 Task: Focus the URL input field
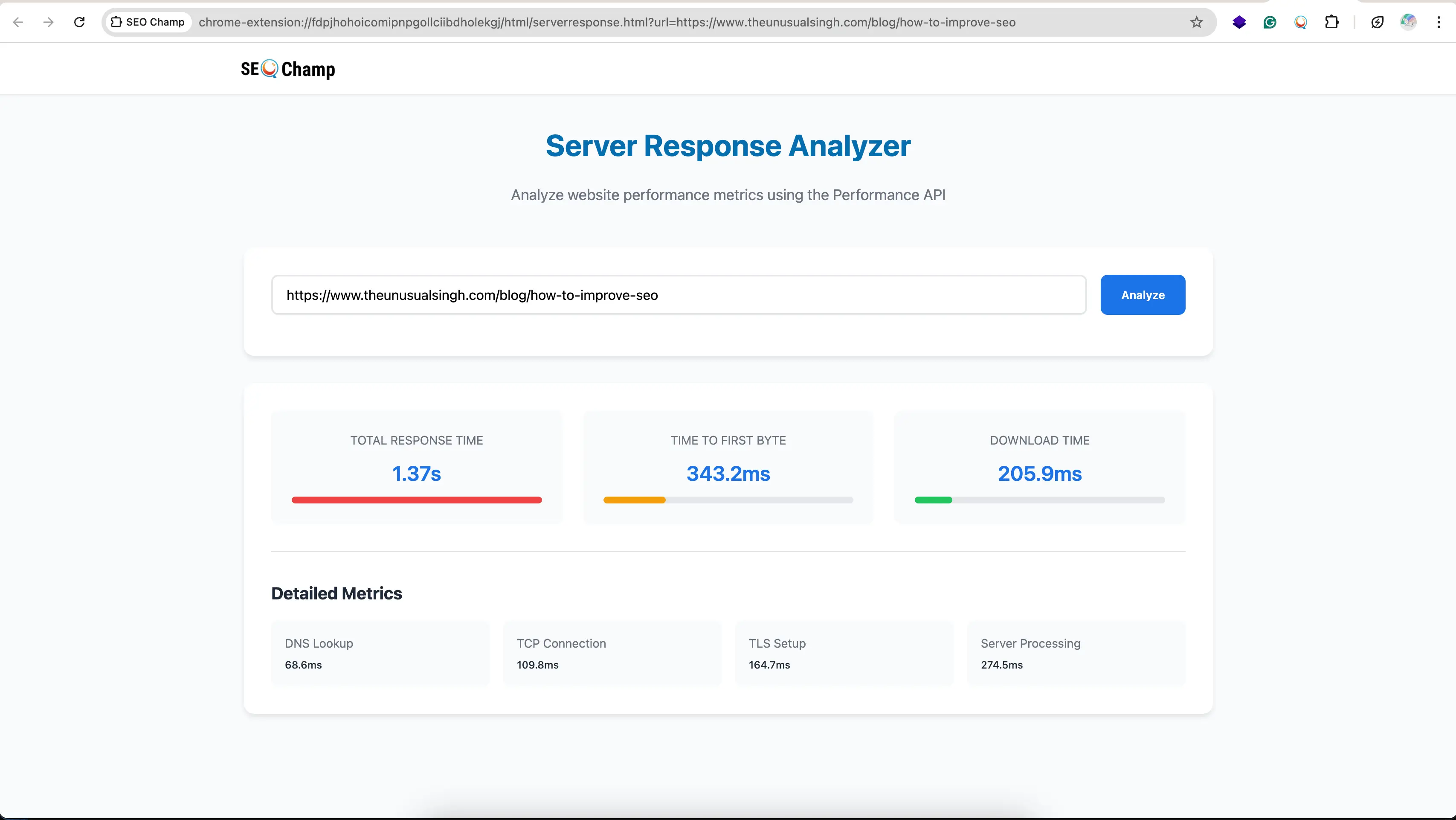coord(678,295)
